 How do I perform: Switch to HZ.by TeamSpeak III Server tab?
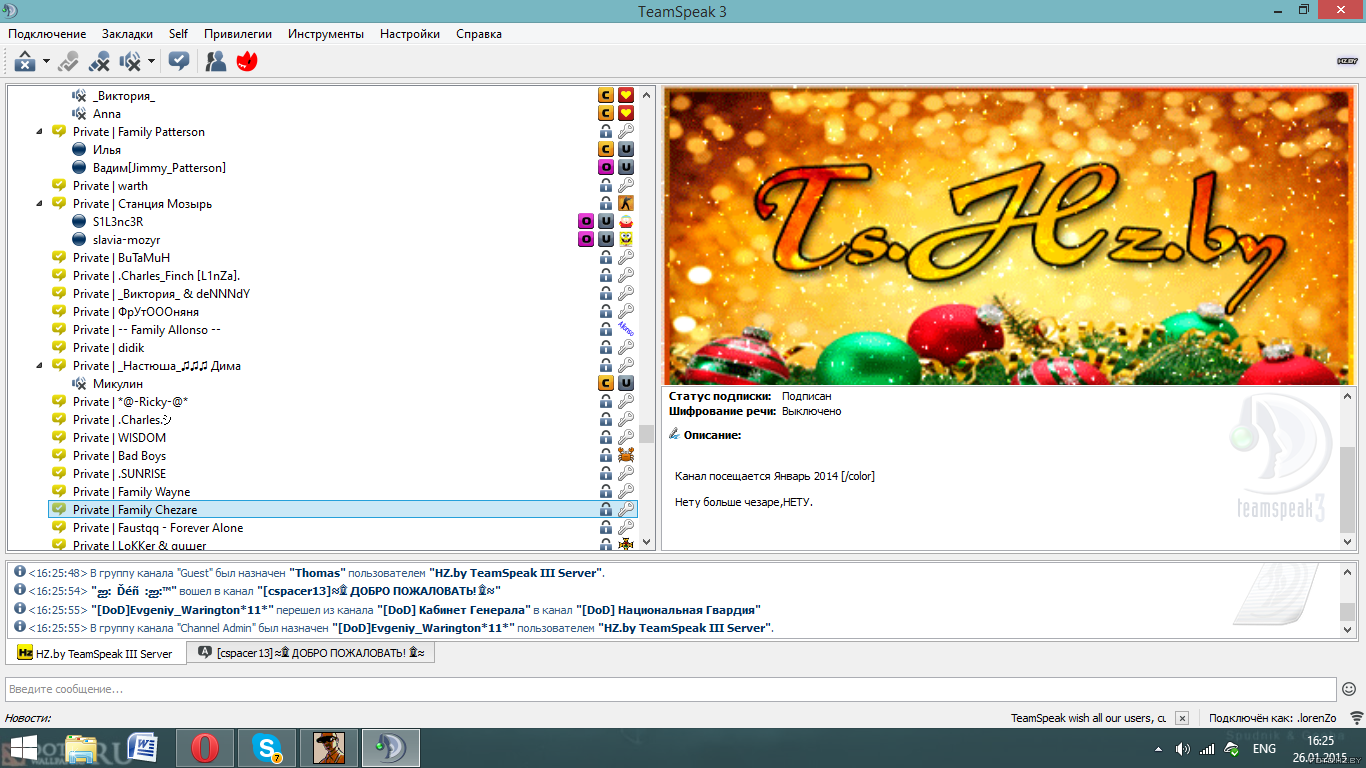96,654
